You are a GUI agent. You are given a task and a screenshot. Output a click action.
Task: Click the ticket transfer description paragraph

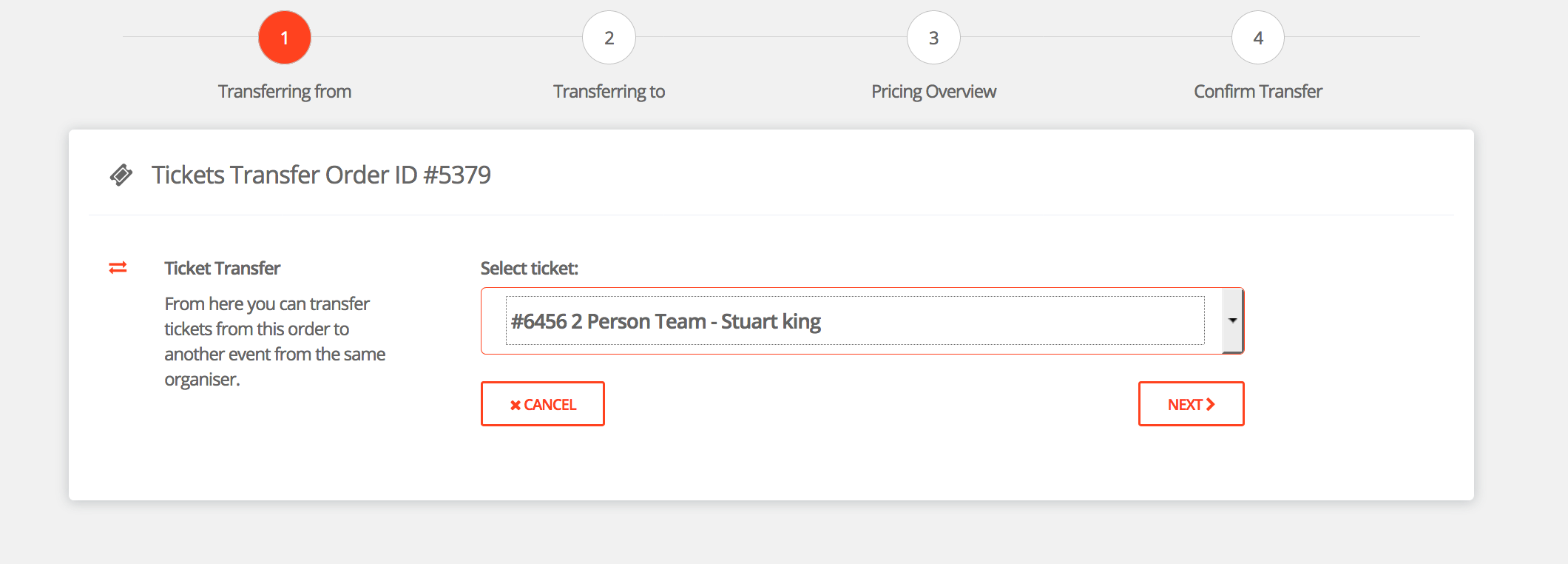point(274,341)
